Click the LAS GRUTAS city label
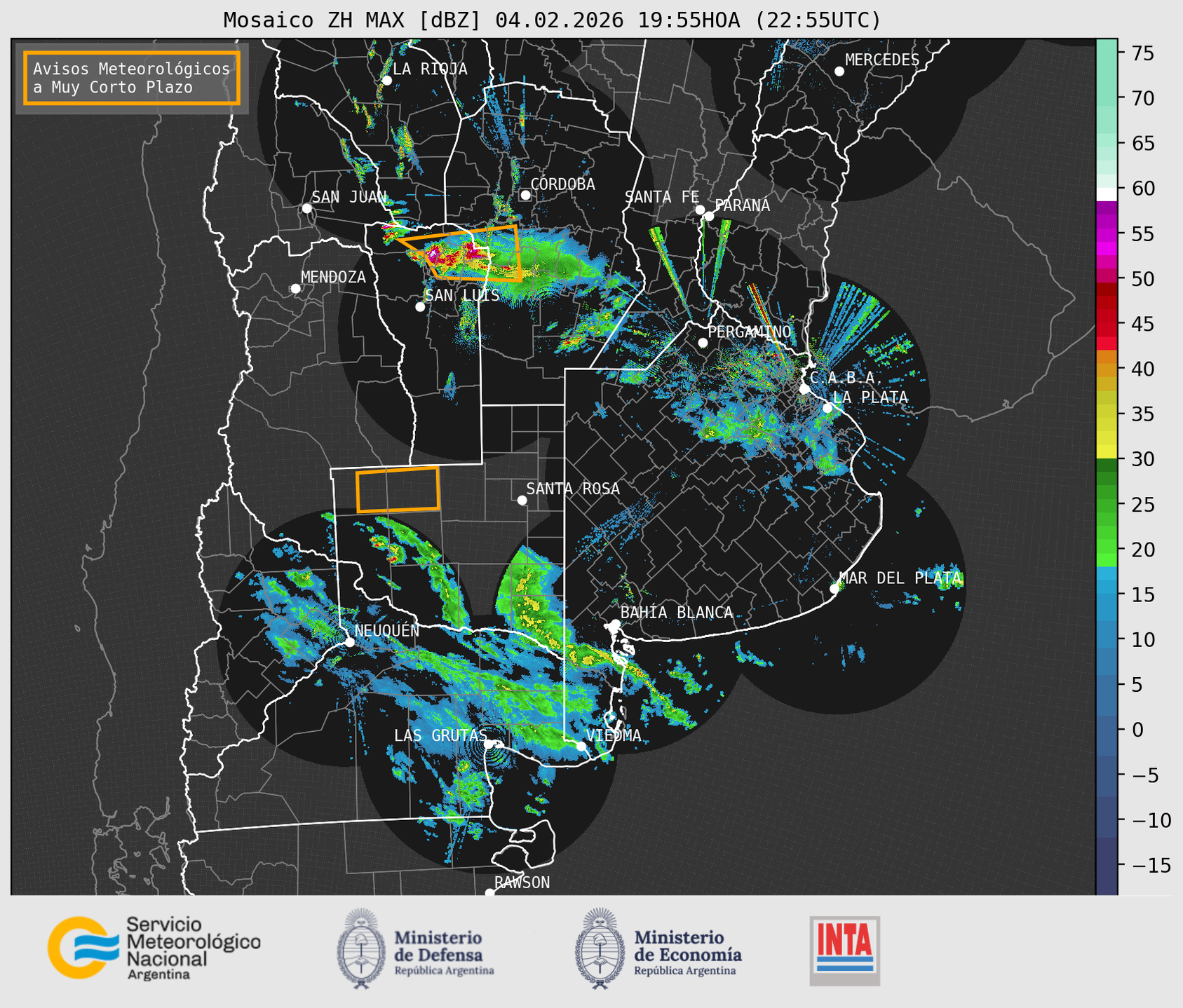Viewport: 1183px width, 1008px height. coord(440,735)
